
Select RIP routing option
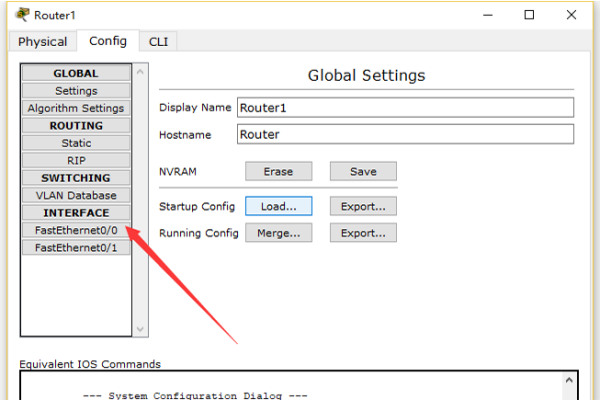[x=76, y=160]
